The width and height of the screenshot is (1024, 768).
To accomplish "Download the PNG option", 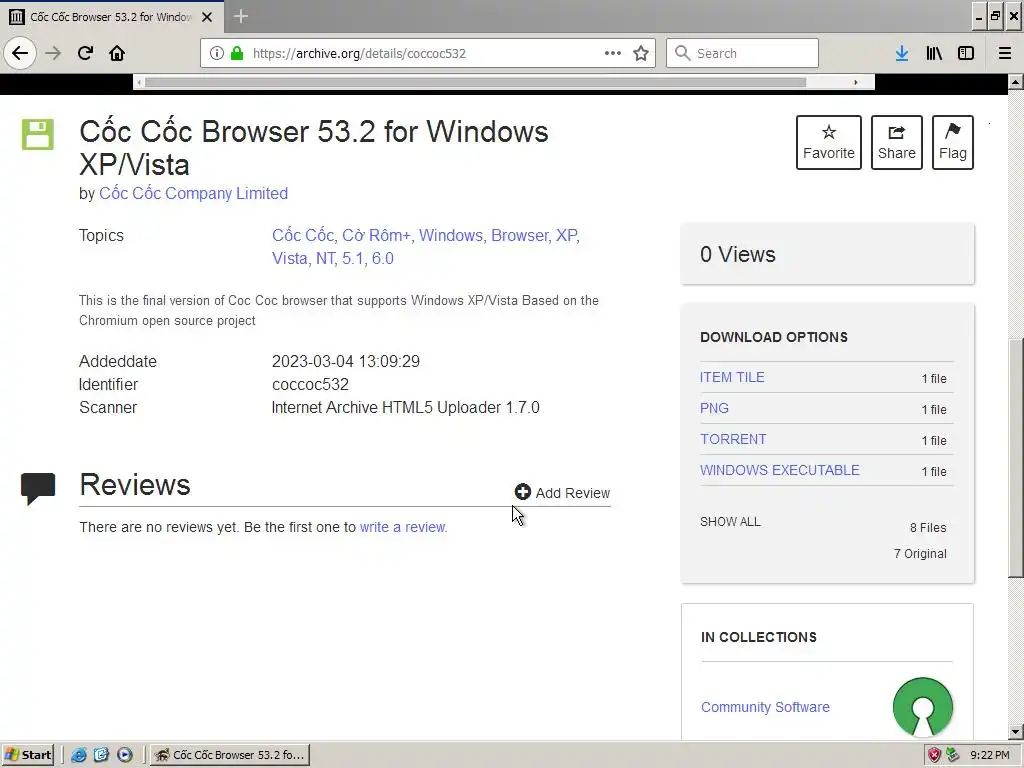I will (x=714, y=408).
